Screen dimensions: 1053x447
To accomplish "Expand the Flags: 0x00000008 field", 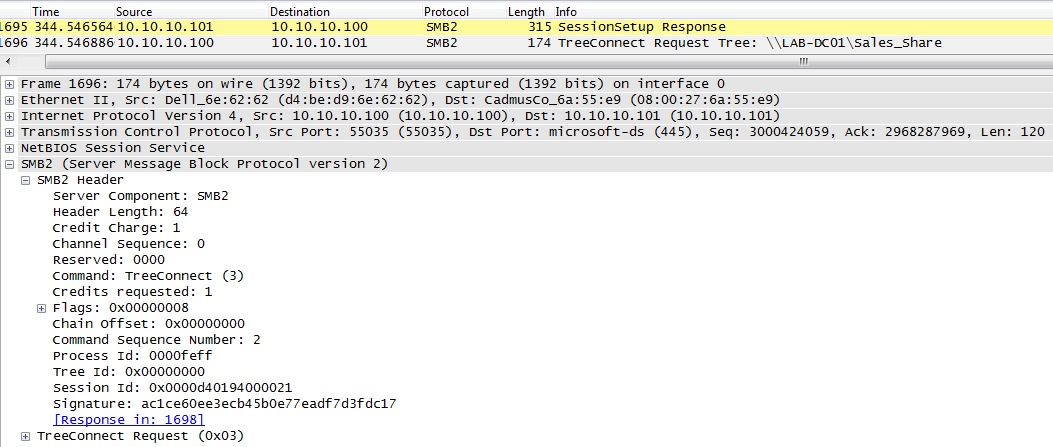I will (x=42, y=308).
